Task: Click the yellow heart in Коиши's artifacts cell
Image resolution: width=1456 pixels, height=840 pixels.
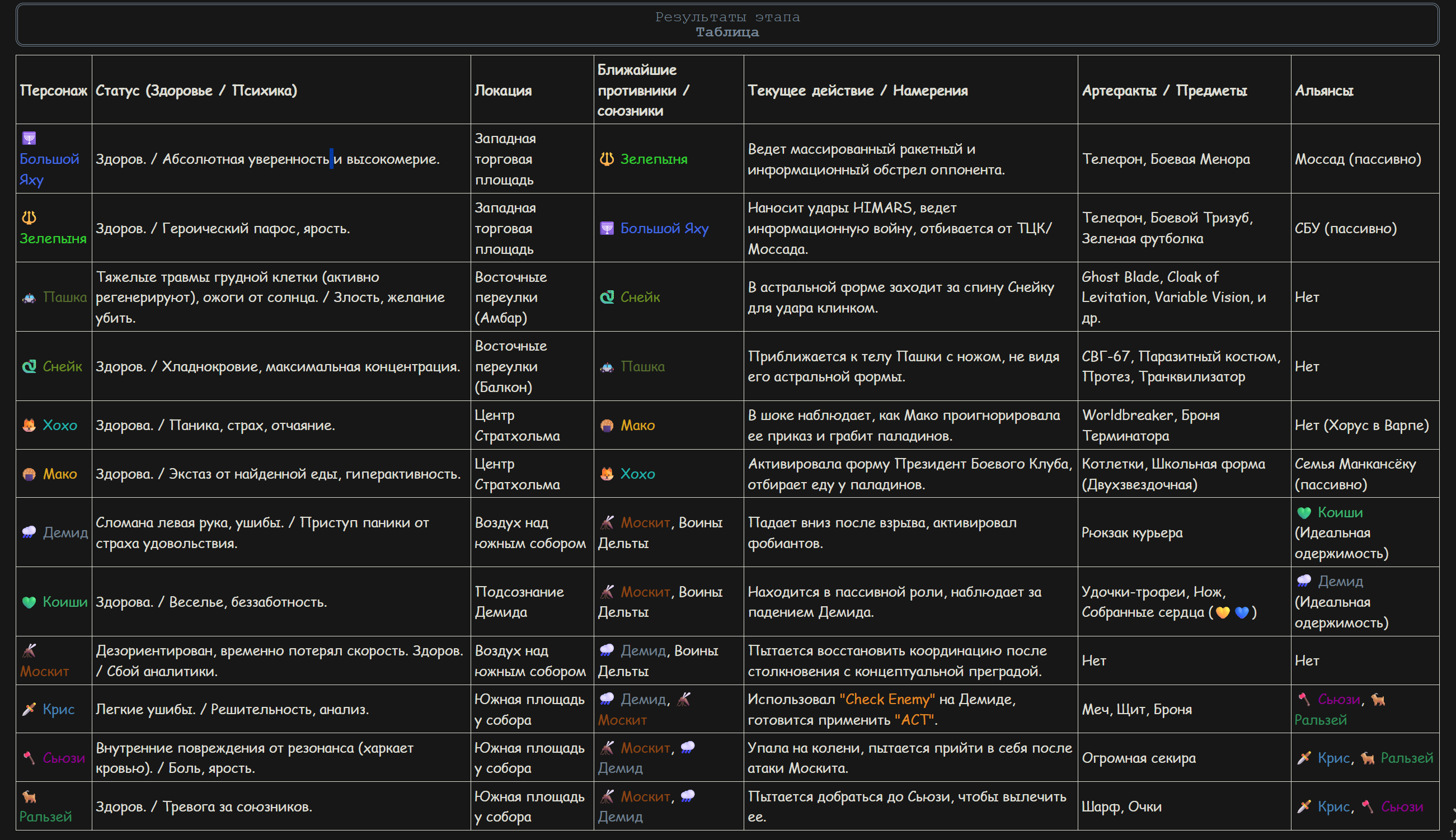Action: coord(1222,613)
